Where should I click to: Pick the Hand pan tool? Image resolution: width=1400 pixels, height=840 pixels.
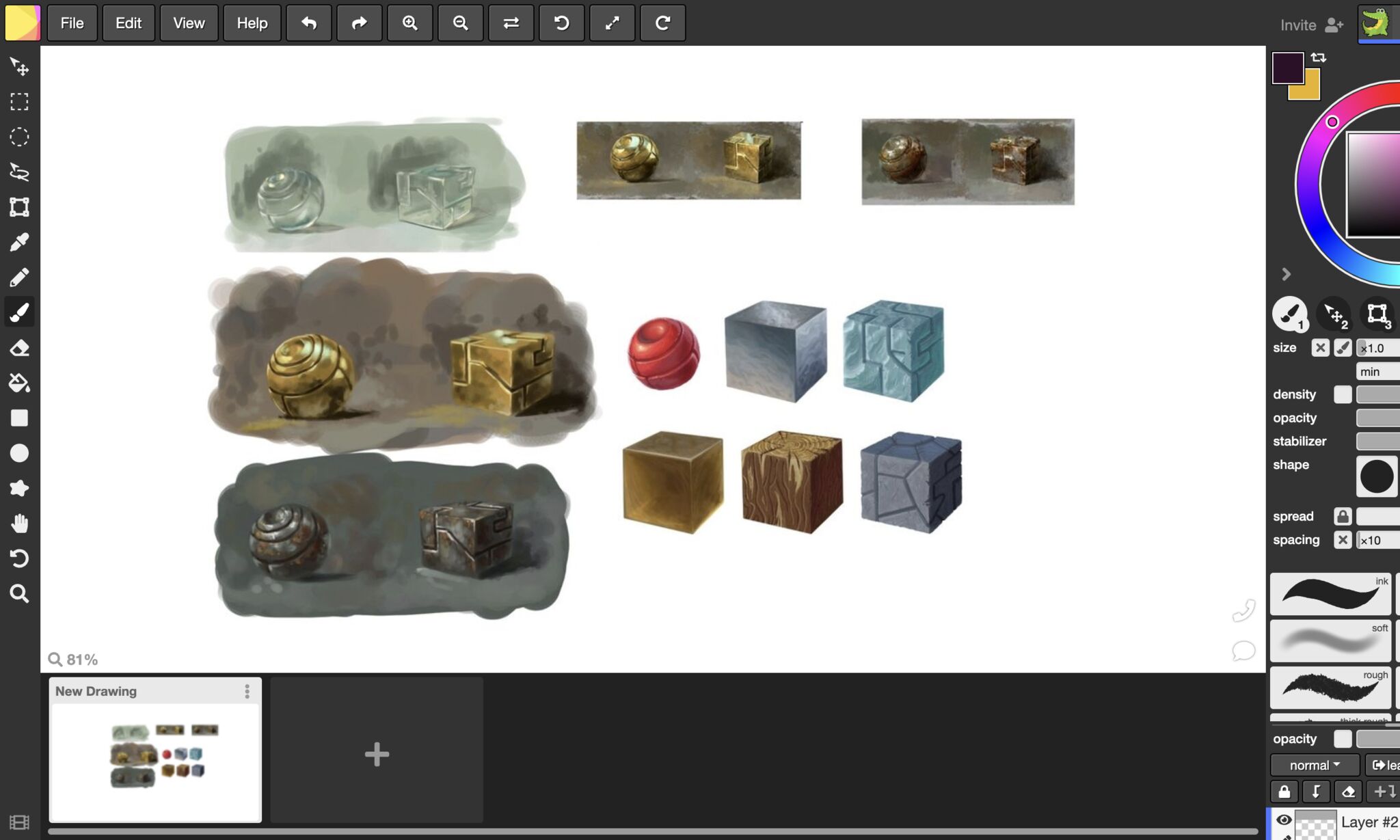click(19, 524)
